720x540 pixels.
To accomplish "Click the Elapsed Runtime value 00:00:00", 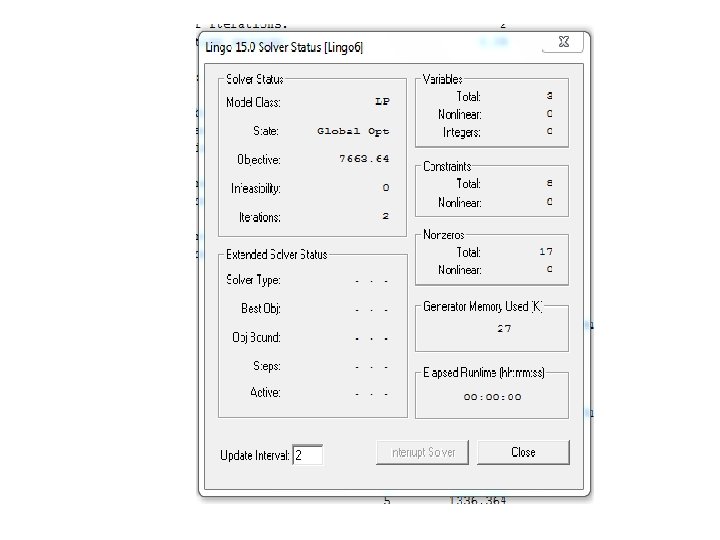I will 492,397.
